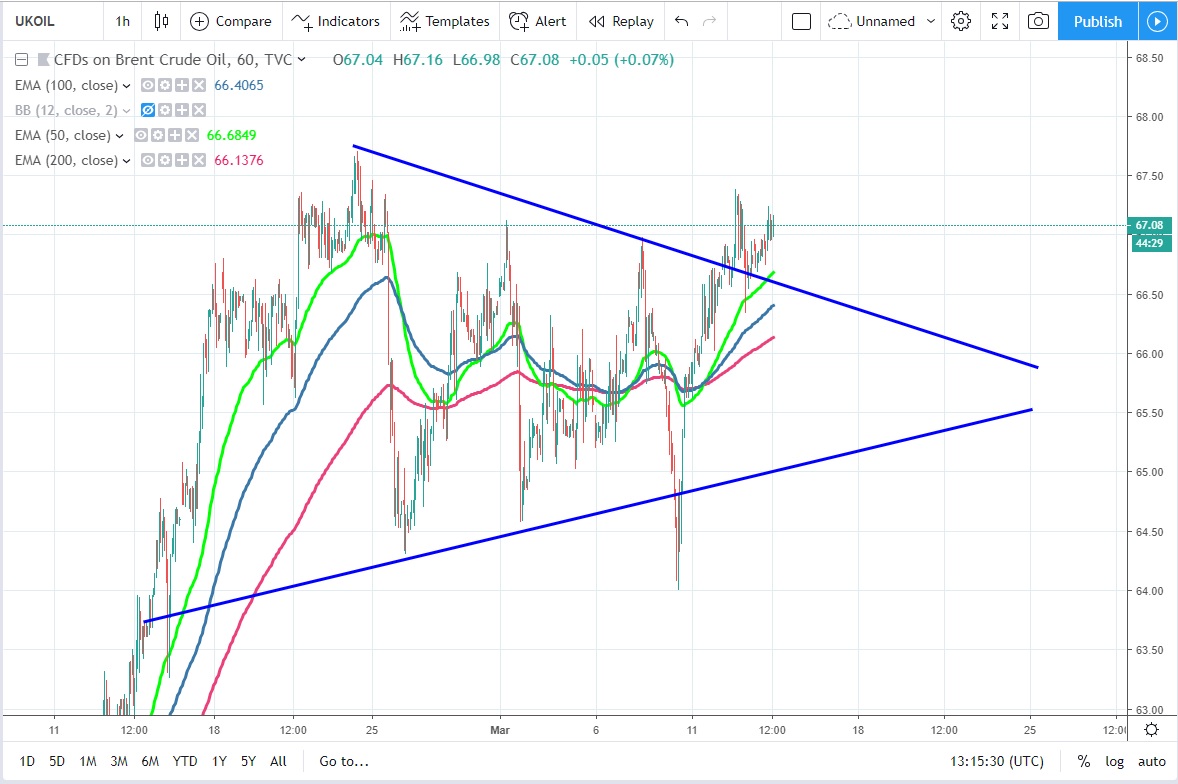The width and height of the screenshot is (1178, 784).
Task: Hide the EMA (100, close) indicator
Action: [148, 85]
